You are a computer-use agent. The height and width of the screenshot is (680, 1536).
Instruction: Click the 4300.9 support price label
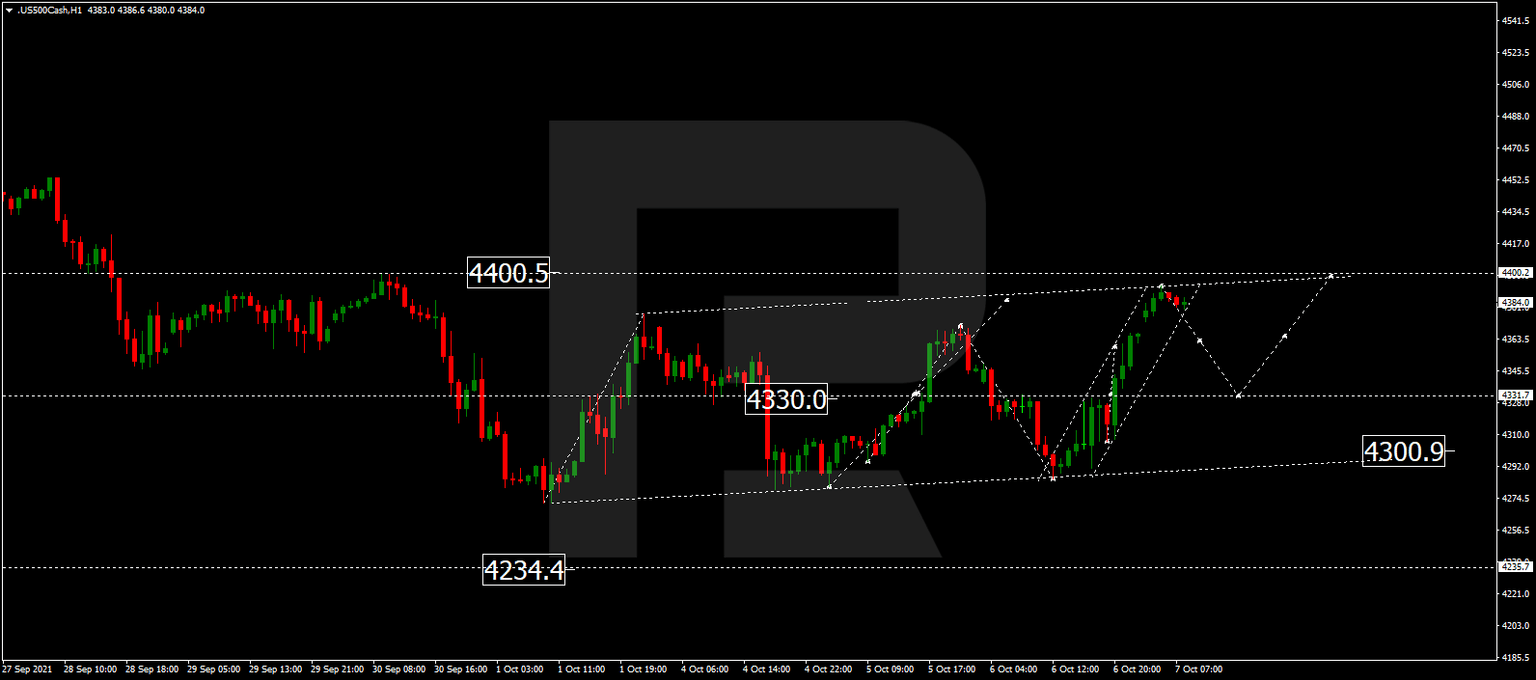[1404, 453]
